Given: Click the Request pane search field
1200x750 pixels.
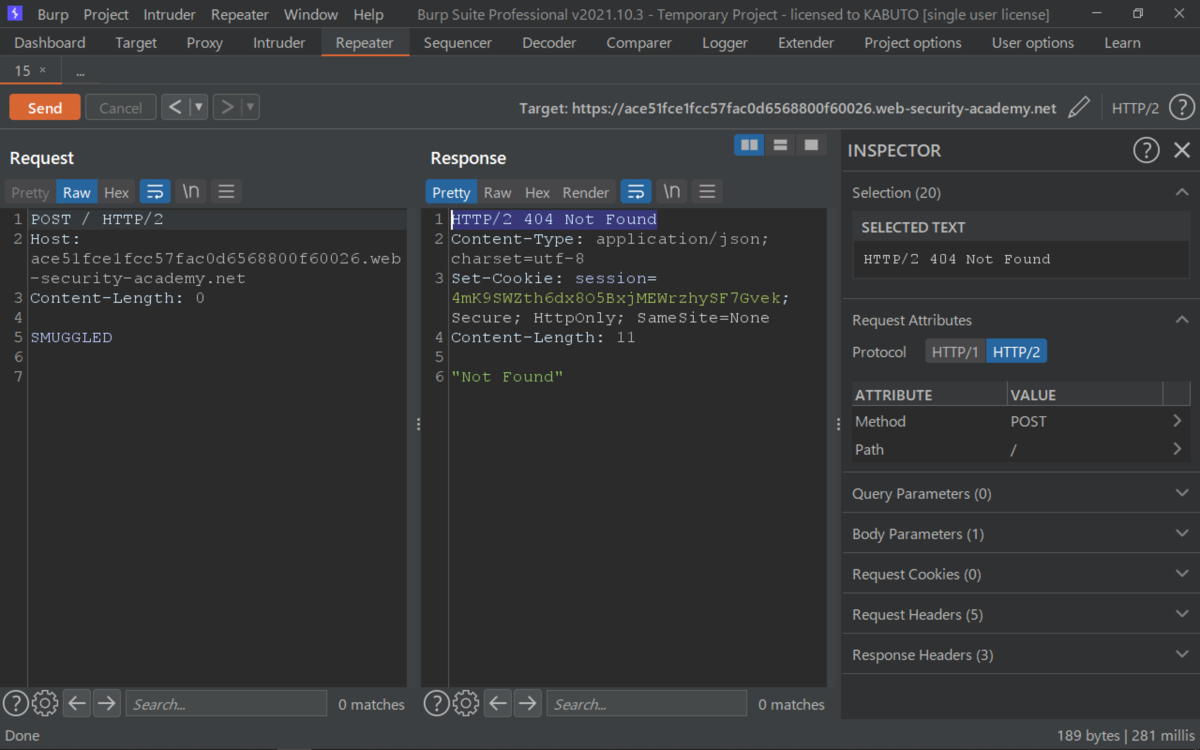Looking at the screenshot, I should 226,704.
